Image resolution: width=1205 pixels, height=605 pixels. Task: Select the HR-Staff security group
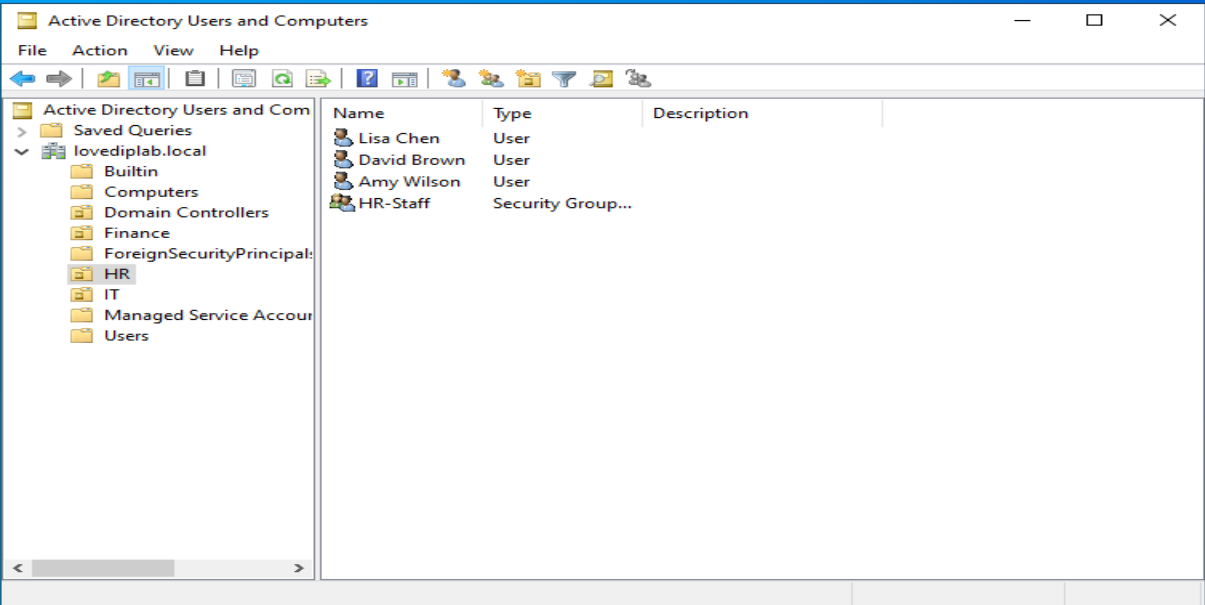394,203
